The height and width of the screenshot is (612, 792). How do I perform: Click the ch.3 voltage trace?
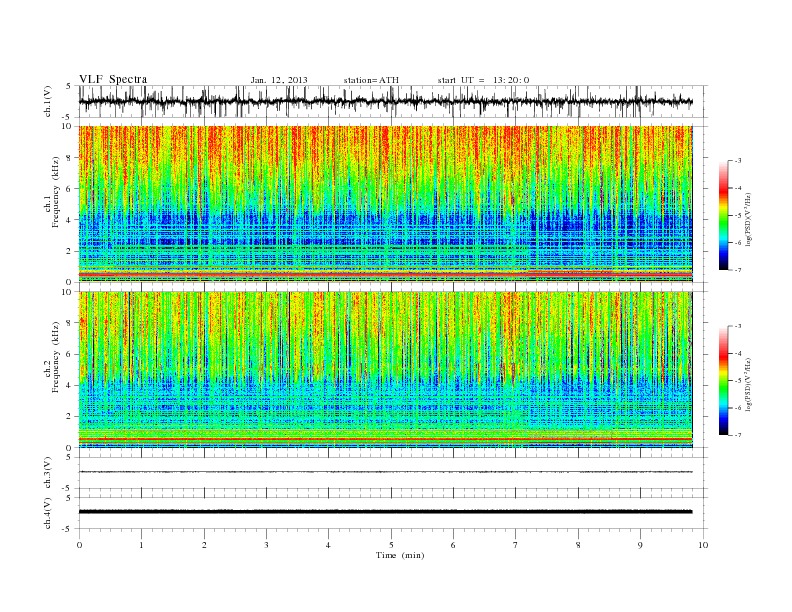[x=385, y=472]
